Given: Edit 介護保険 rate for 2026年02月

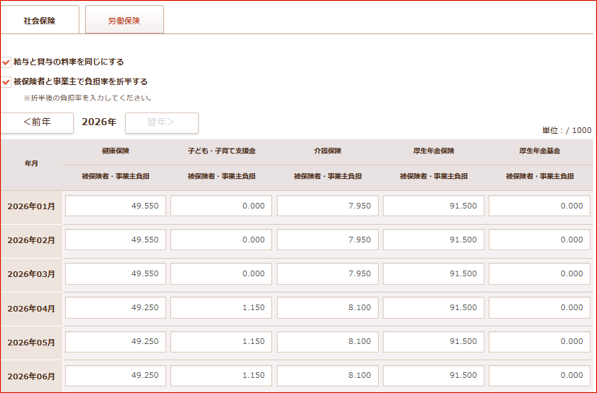Looking at the screenshot, I should point(327,240).
